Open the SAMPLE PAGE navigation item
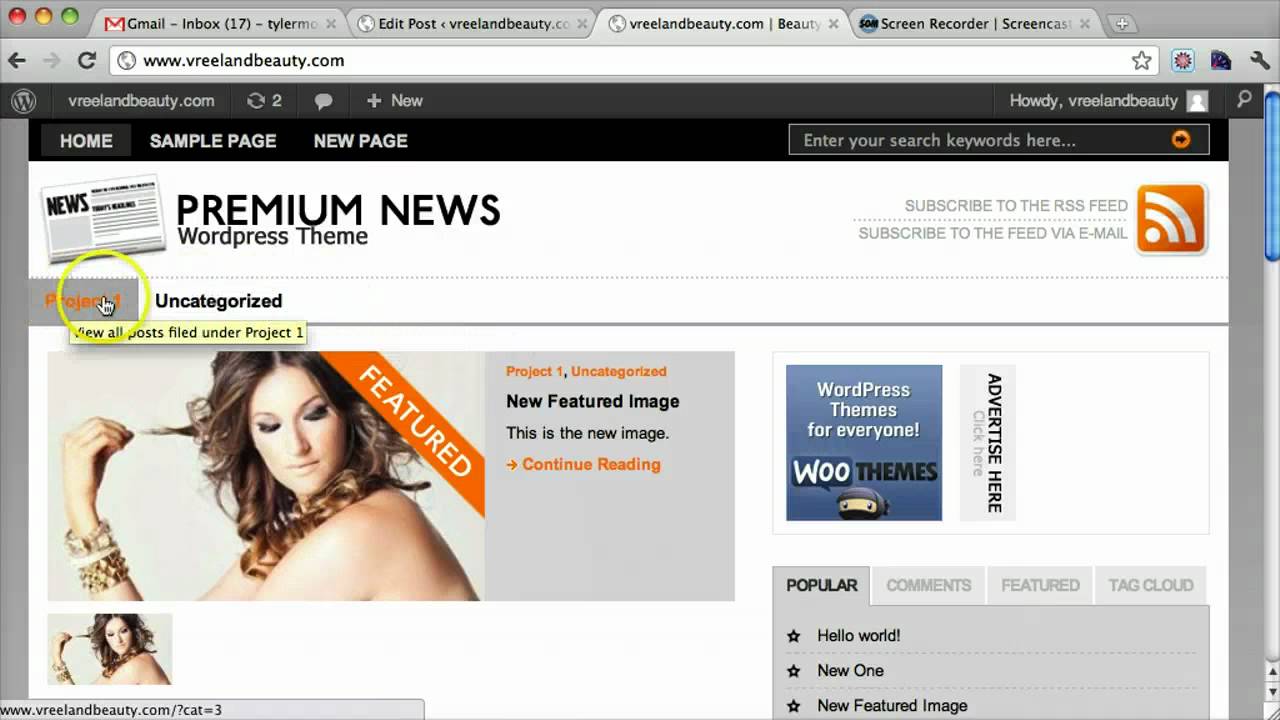 click(213, 141)
